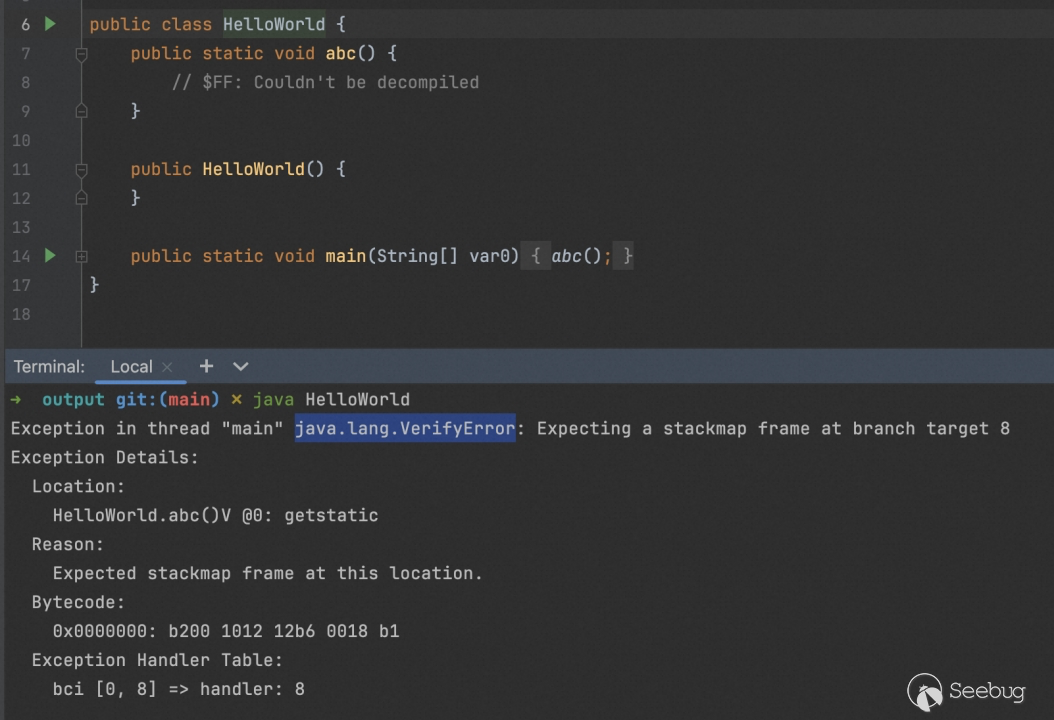The width and height of the screenshot is (1054, 720).
Task: Click the abc method name in its declaration
Action: [x=340, y=54]
